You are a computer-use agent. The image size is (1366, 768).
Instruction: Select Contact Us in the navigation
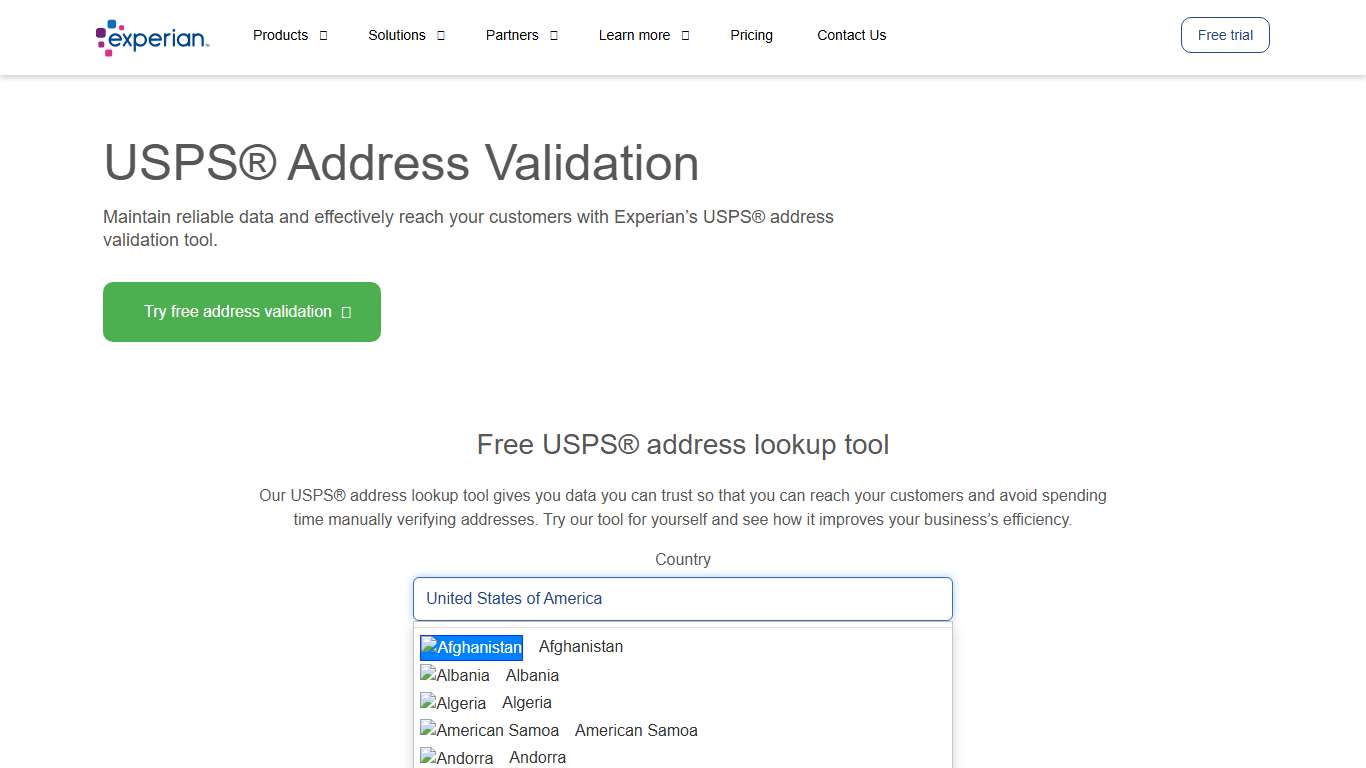tap(851, 35)
